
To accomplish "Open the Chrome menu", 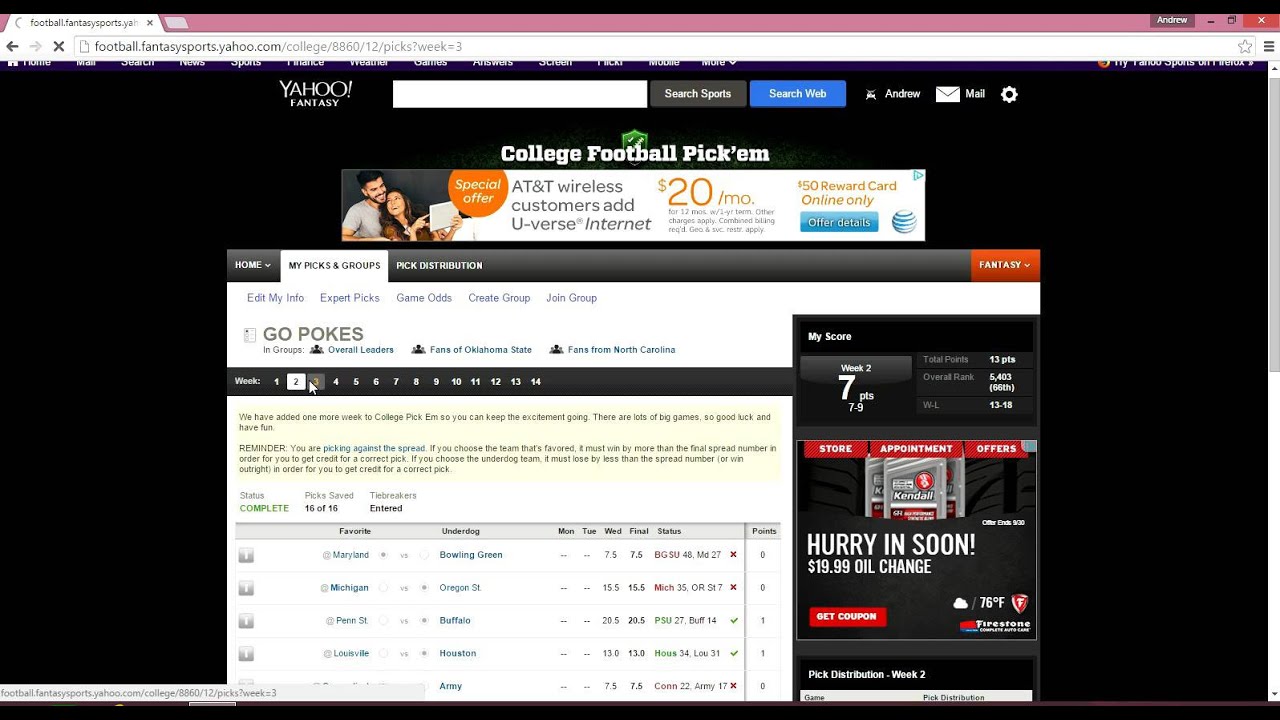I will (1270, 46).
